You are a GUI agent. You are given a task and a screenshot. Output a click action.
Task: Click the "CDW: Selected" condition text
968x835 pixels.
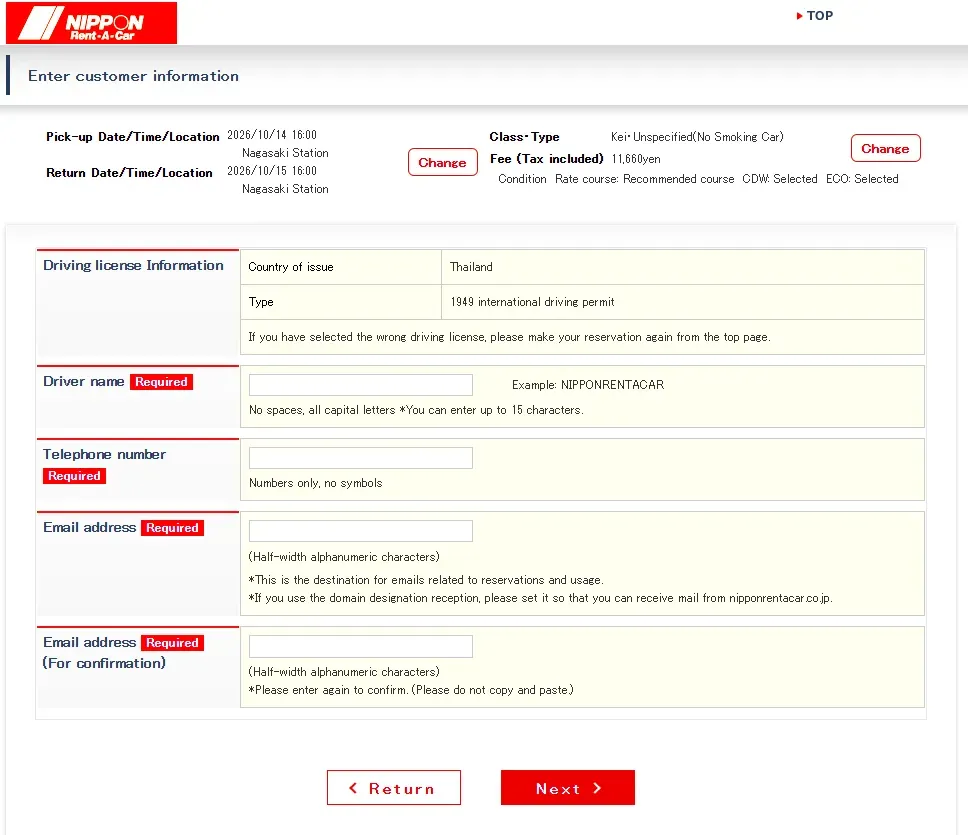click(780, 178)
